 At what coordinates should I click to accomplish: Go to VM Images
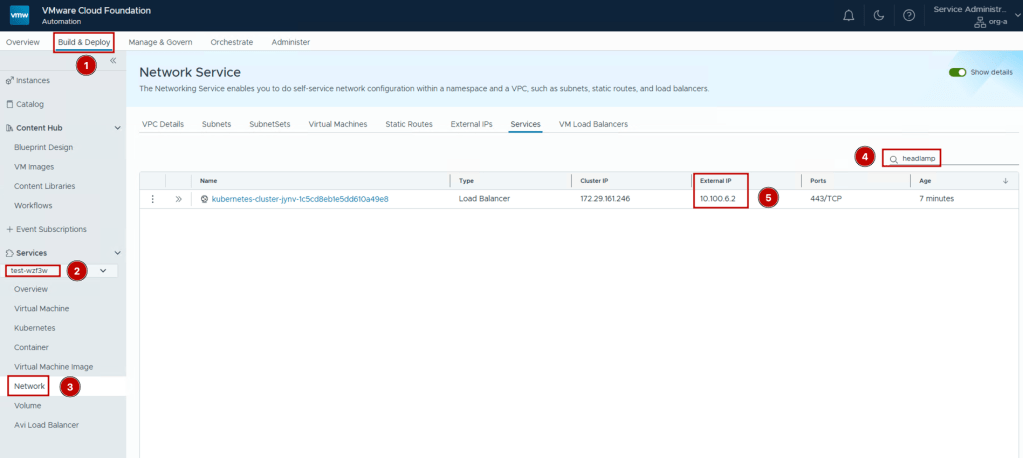pos(34,166)
